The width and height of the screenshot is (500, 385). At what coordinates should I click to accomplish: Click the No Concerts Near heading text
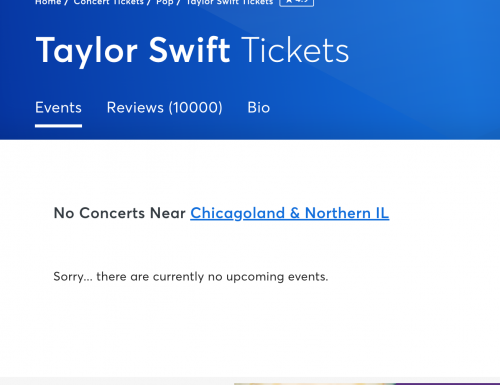[x=119, y=213]
